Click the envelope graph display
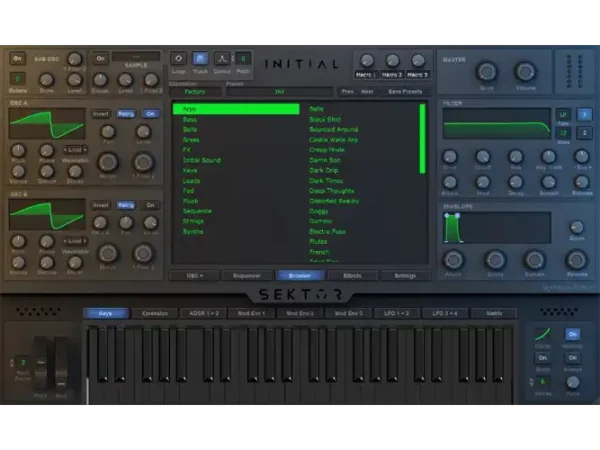The width and height of the screenshot is (600, 450). pyautogui.click(x=497, y=227)
